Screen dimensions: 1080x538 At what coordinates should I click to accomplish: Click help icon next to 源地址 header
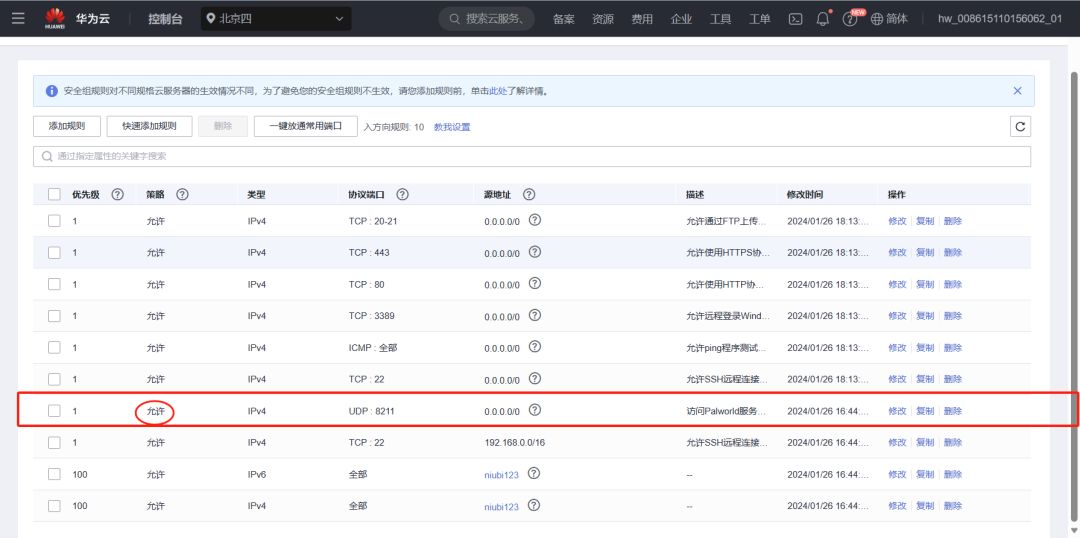(x=529, y=194)
